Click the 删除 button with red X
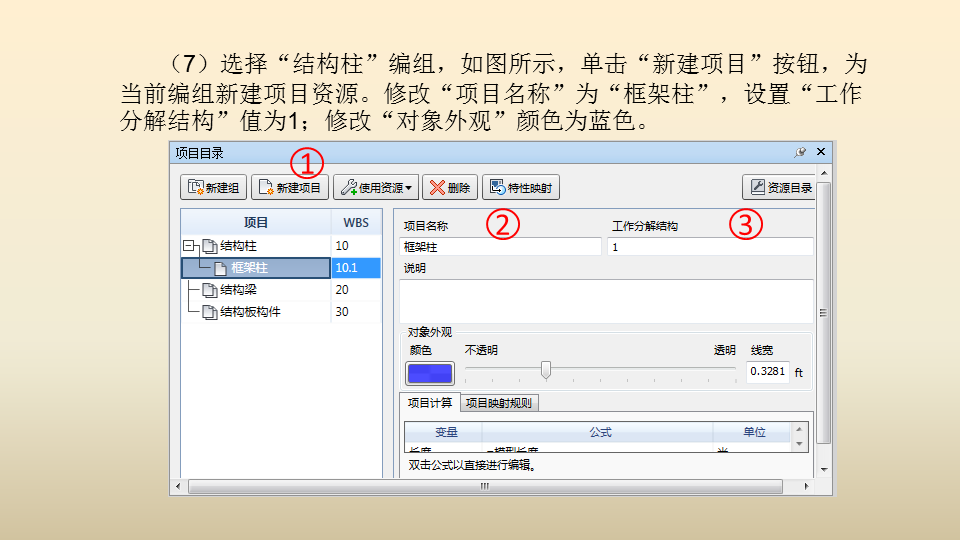 450,187
